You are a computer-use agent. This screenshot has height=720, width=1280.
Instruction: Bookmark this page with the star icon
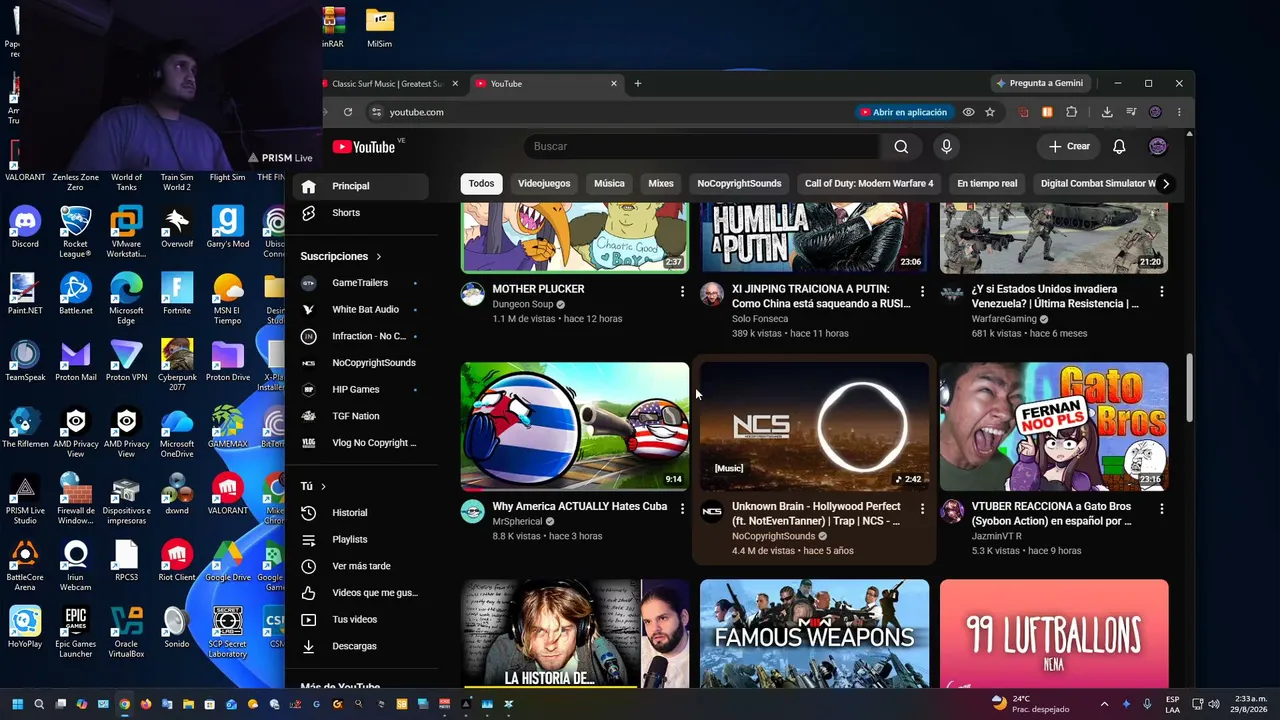coord(990,112)
